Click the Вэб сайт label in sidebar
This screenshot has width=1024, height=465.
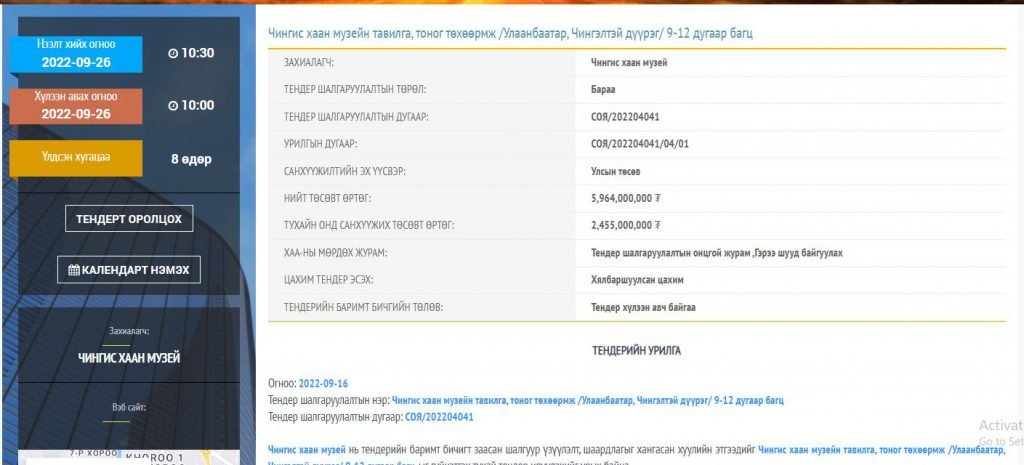[129, 407]
